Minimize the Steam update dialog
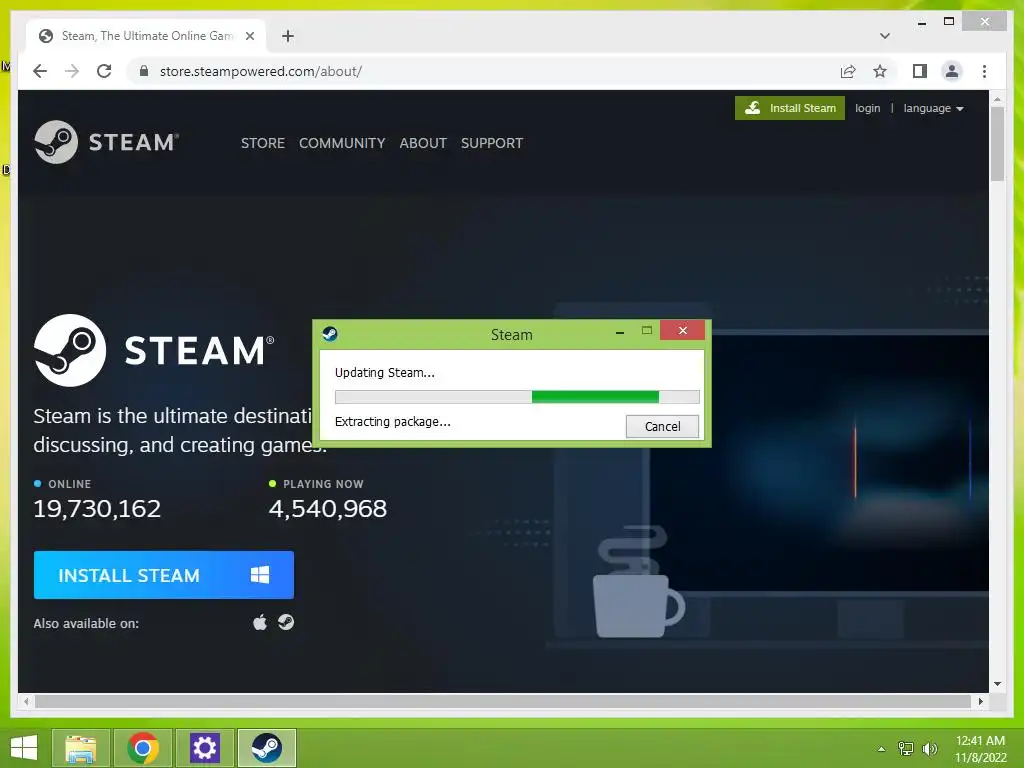 pyautogui.click(x=620, y=332)
